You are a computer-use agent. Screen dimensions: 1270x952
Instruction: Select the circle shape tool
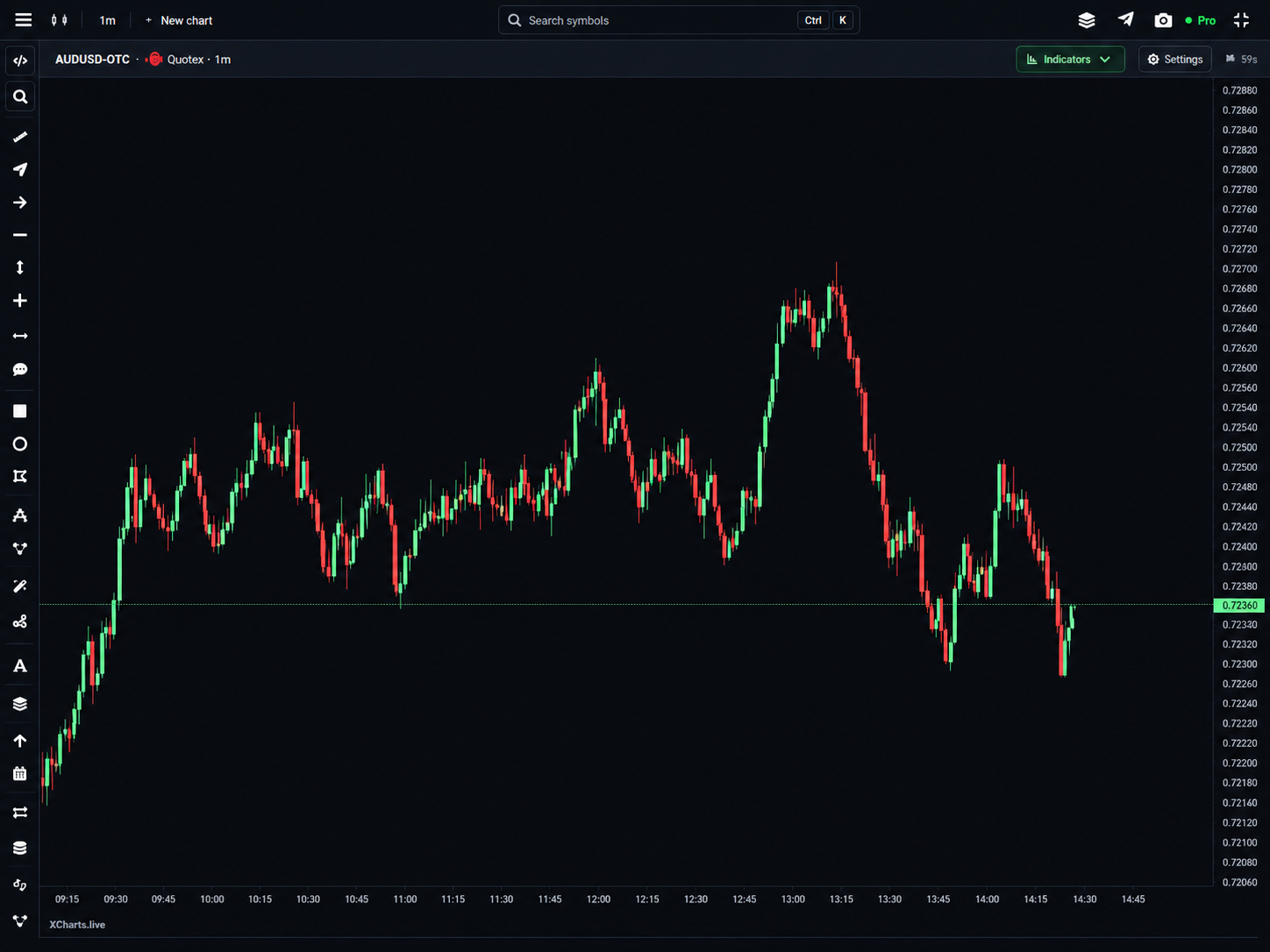[20, 444]
